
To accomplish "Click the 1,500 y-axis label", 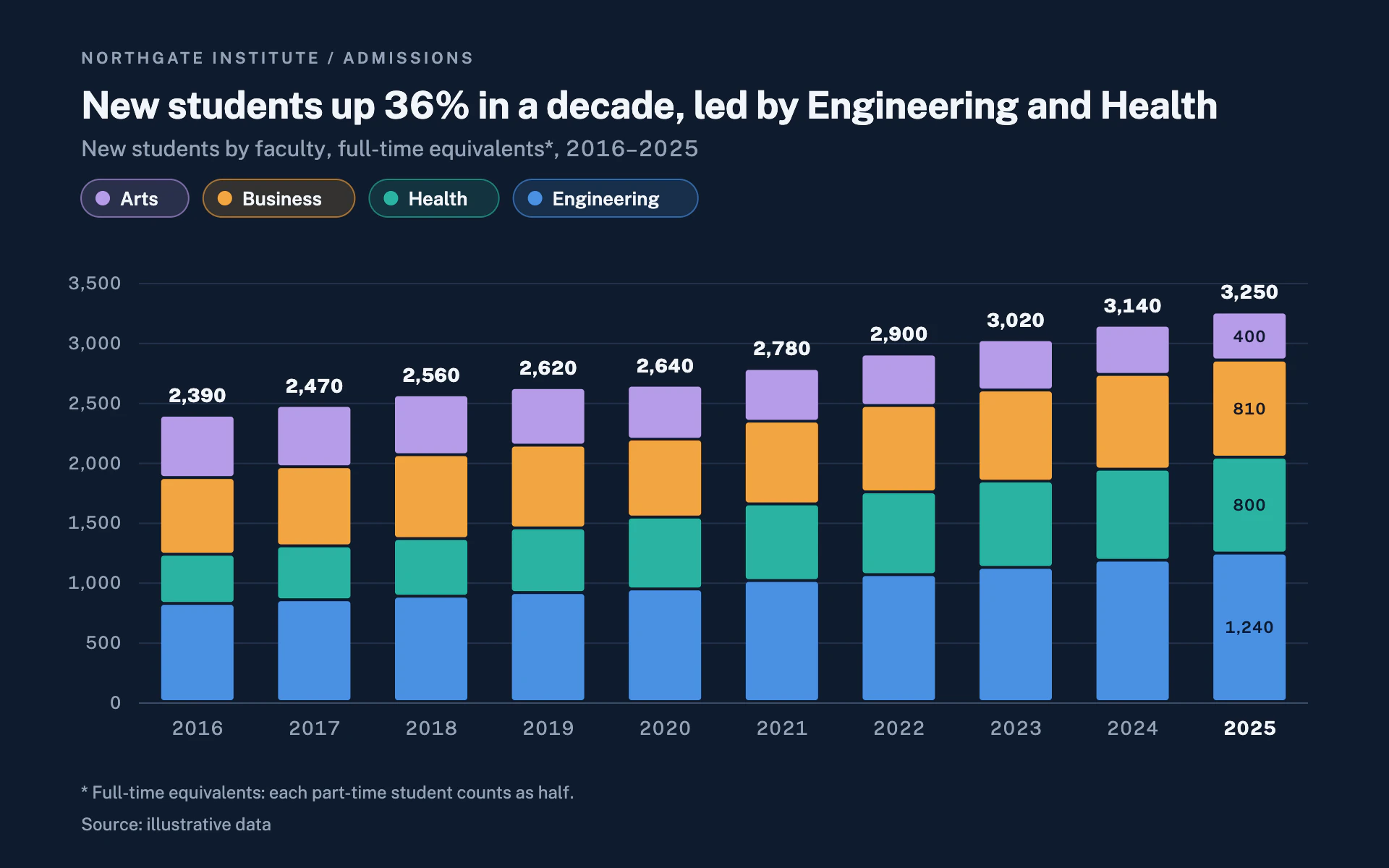I will (x=95, y=523).
